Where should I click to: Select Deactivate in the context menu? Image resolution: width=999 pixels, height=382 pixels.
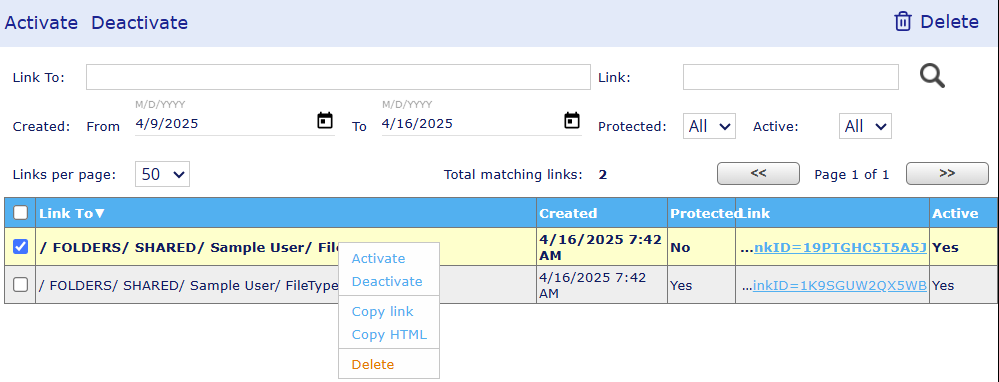point(387,281)
